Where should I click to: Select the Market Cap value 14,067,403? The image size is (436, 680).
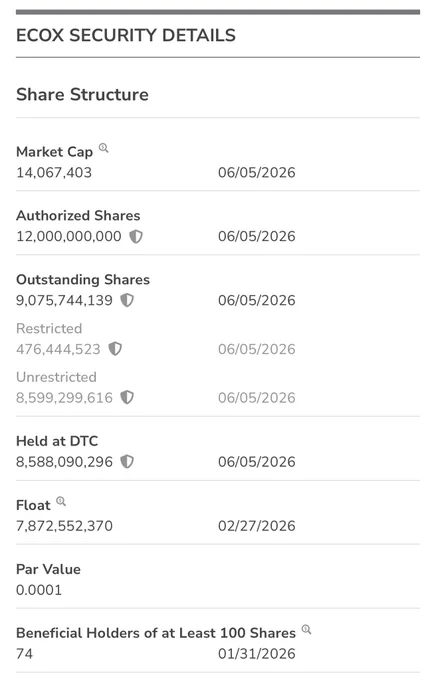click(54, 173)
